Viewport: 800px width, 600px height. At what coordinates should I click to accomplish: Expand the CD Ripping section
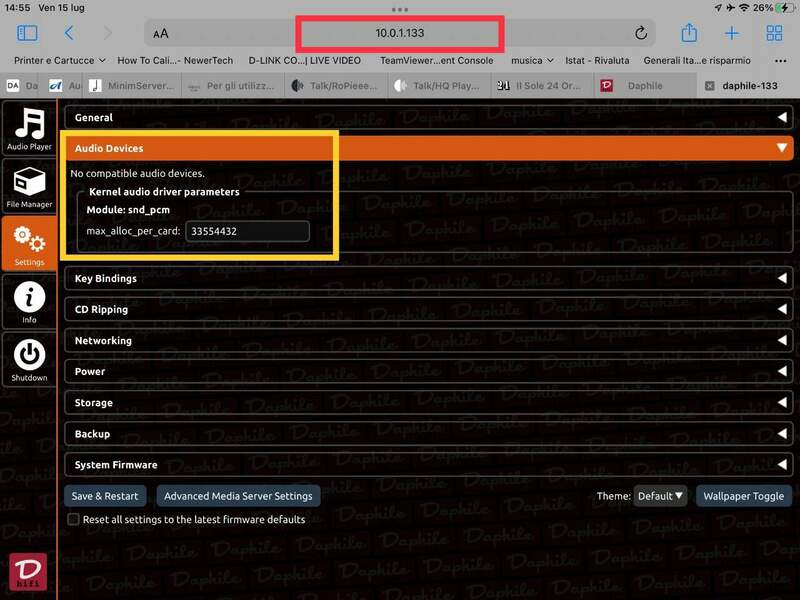coord(428,310)
